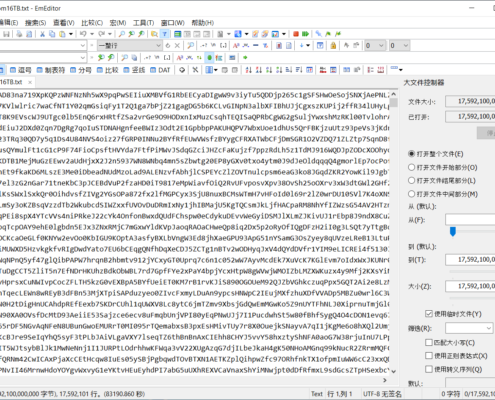Click editor vertical scrollbar down arrow
This screenshot has width=495, height=400.
pos(394,371)
